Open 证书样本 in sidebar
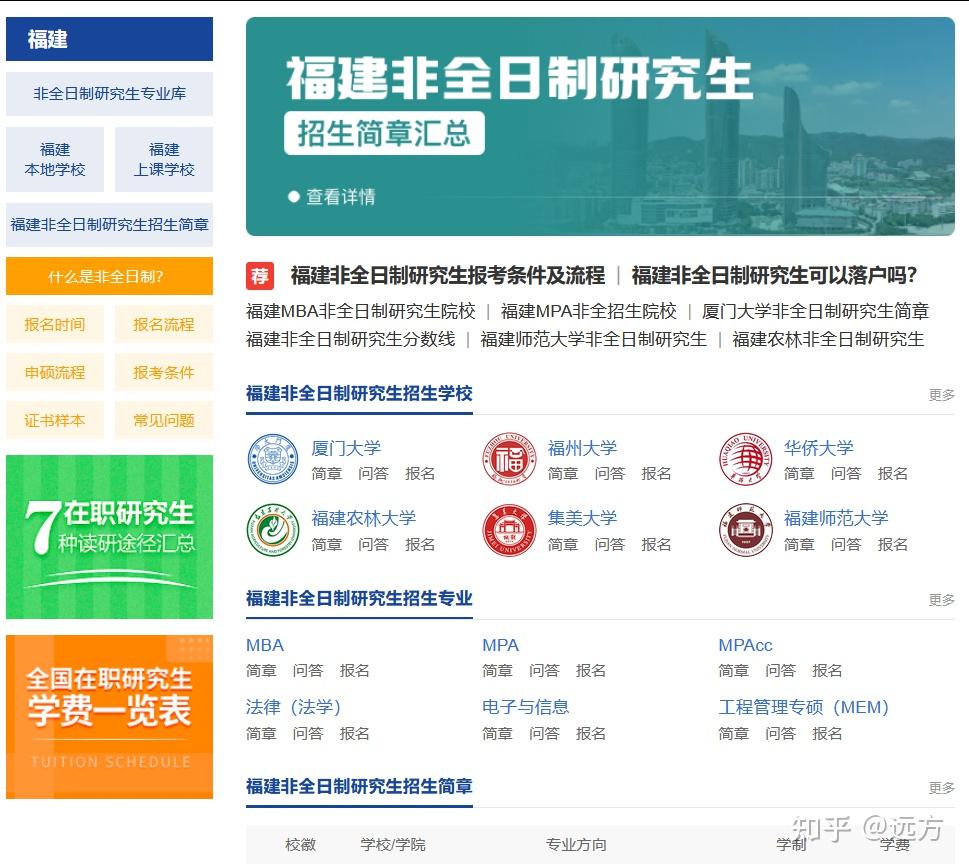This screenshot has height=868, width=969. click(55, 421)
